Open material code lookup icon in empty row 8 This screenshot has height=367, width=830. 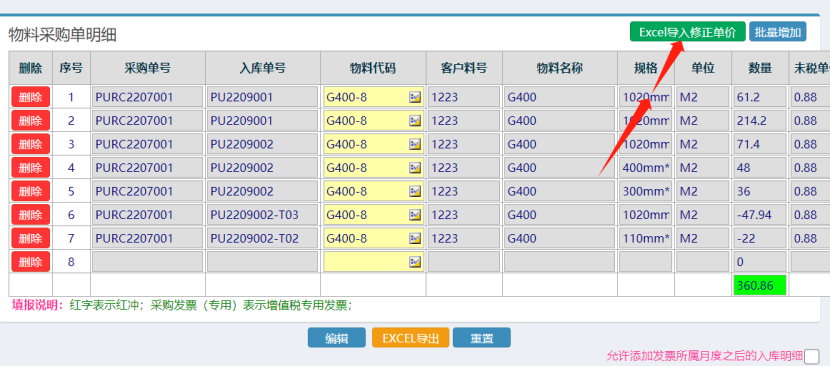415,262
